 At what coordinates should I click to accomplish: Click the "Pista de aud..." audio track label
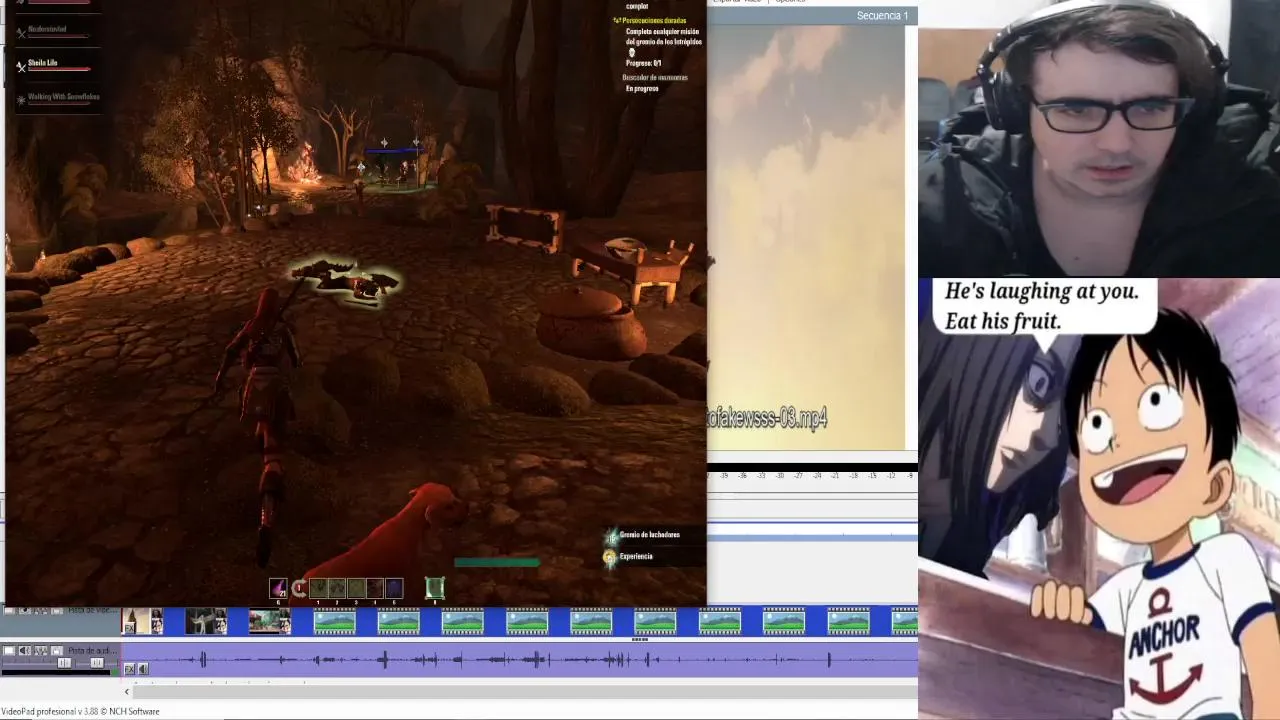click(x=93, y=651)
